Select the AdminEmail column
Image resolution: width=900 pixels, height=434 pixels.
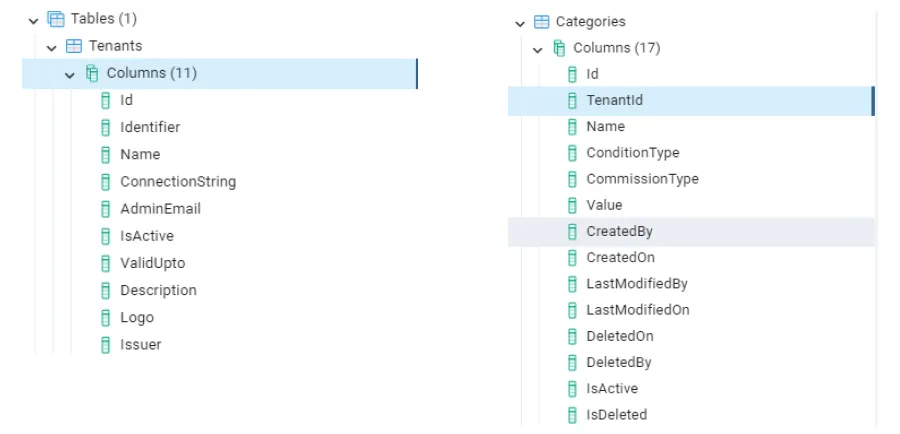[x=160, y=209]
